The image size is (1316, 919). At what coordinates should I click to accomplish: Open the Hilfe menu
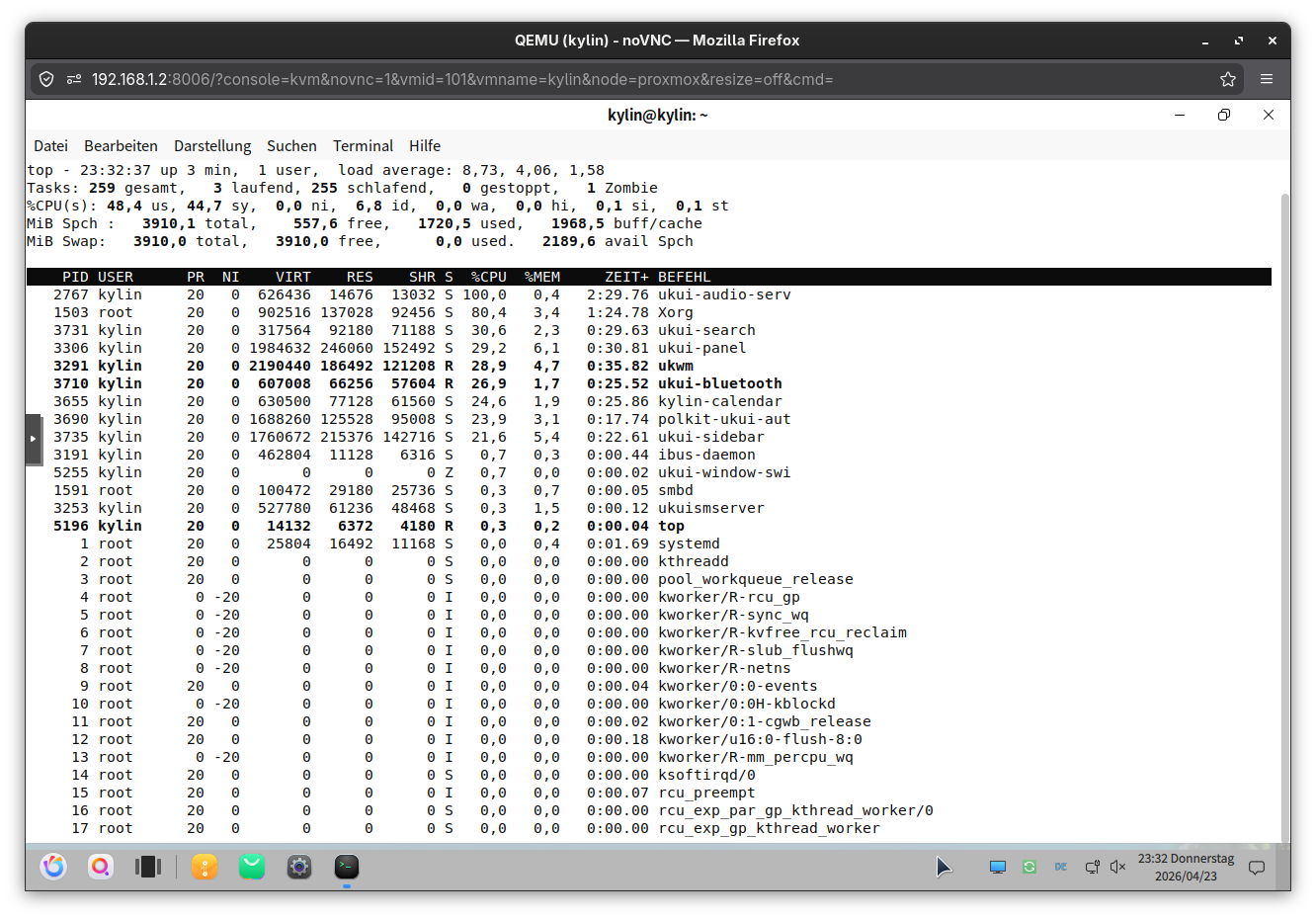point(425,145)
